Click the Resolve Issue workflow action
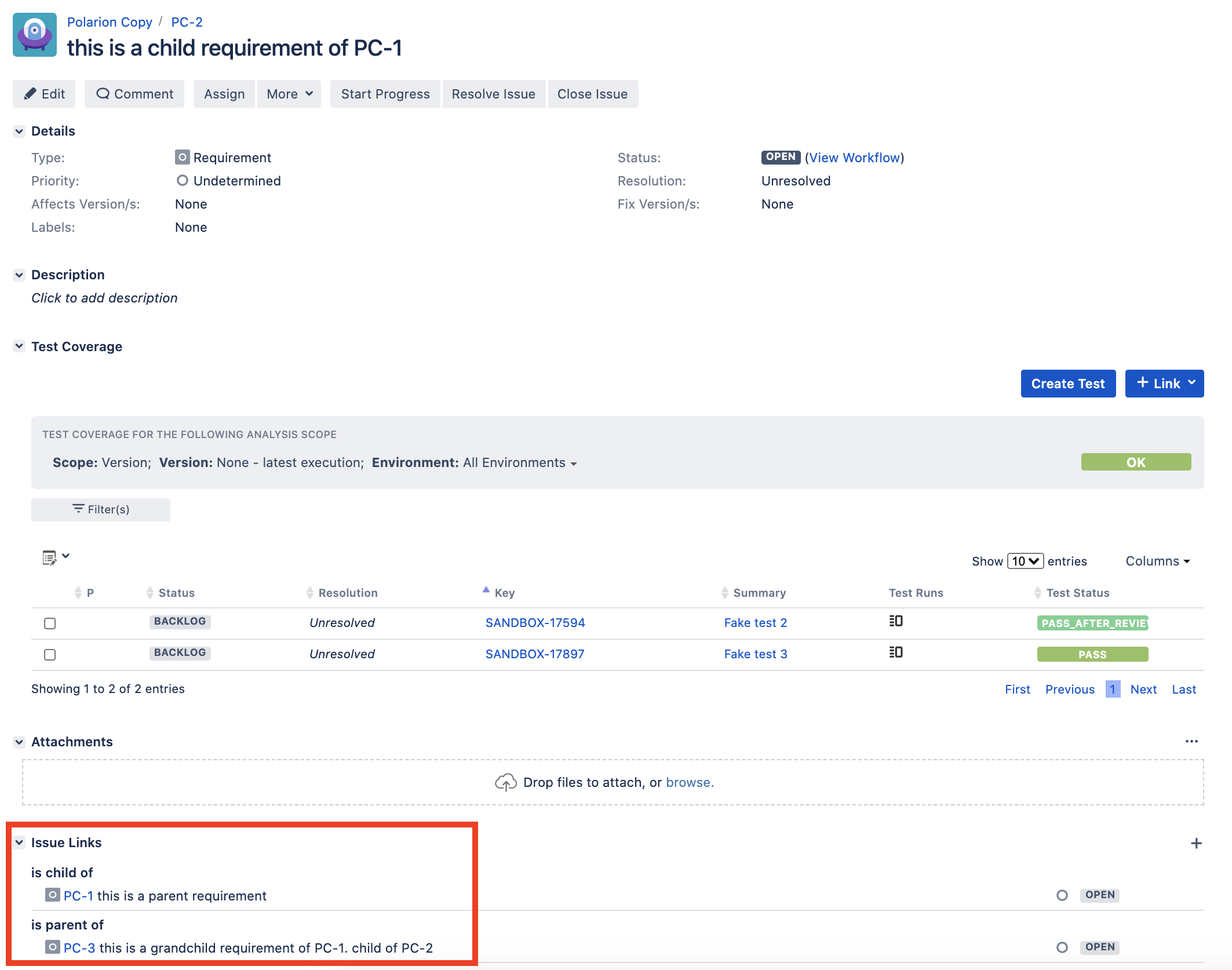 tap(493, 94)
